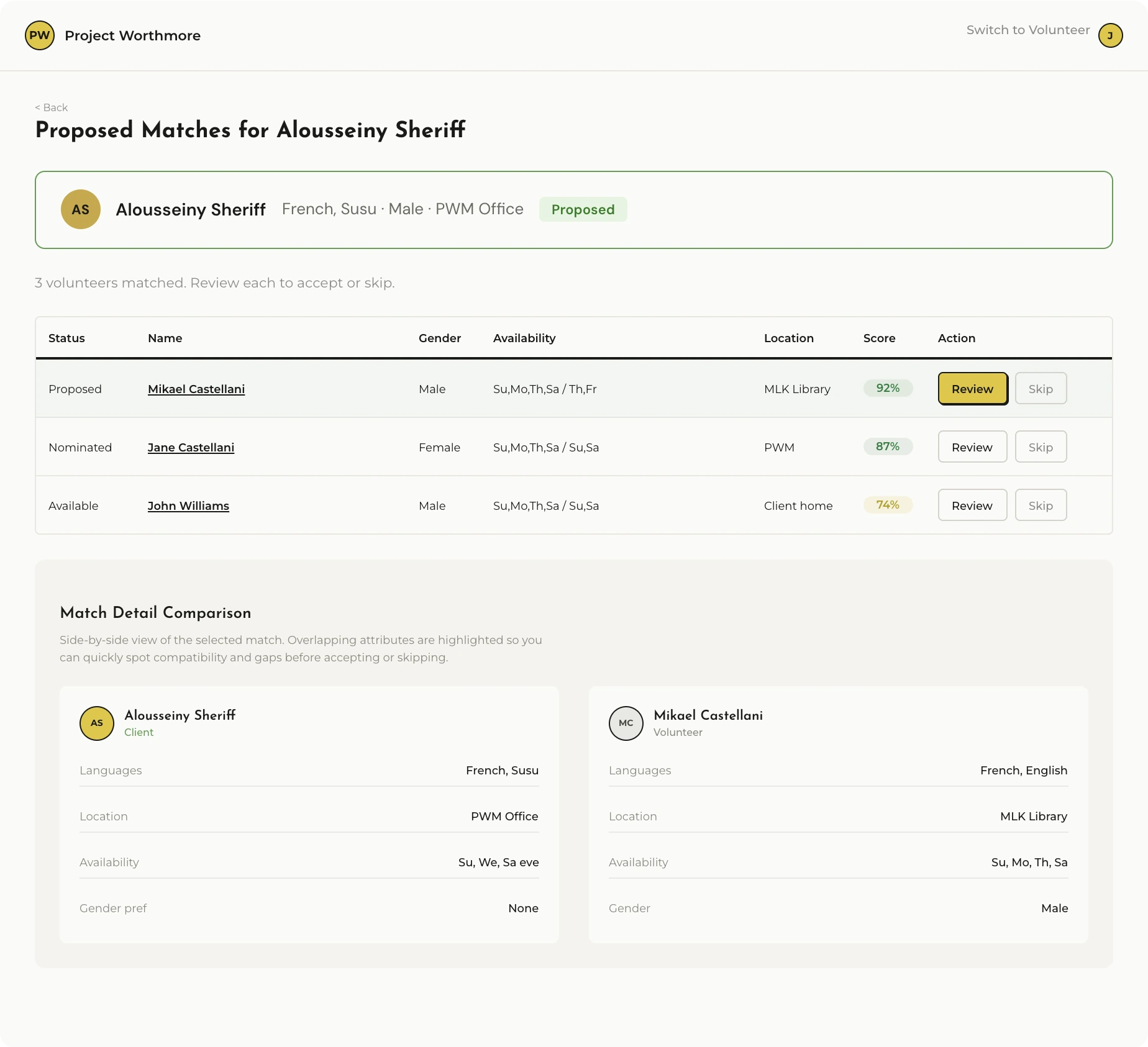Viewport: 1148px width, 1047px height.
Task: Review Jane Castellani's match
Action: coord(972,447)
